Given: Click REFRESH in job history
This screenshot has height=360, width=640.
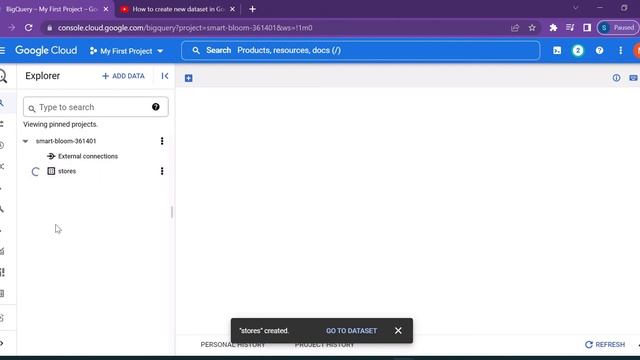Looking at the screenshot, I should [x=605, y=345].
